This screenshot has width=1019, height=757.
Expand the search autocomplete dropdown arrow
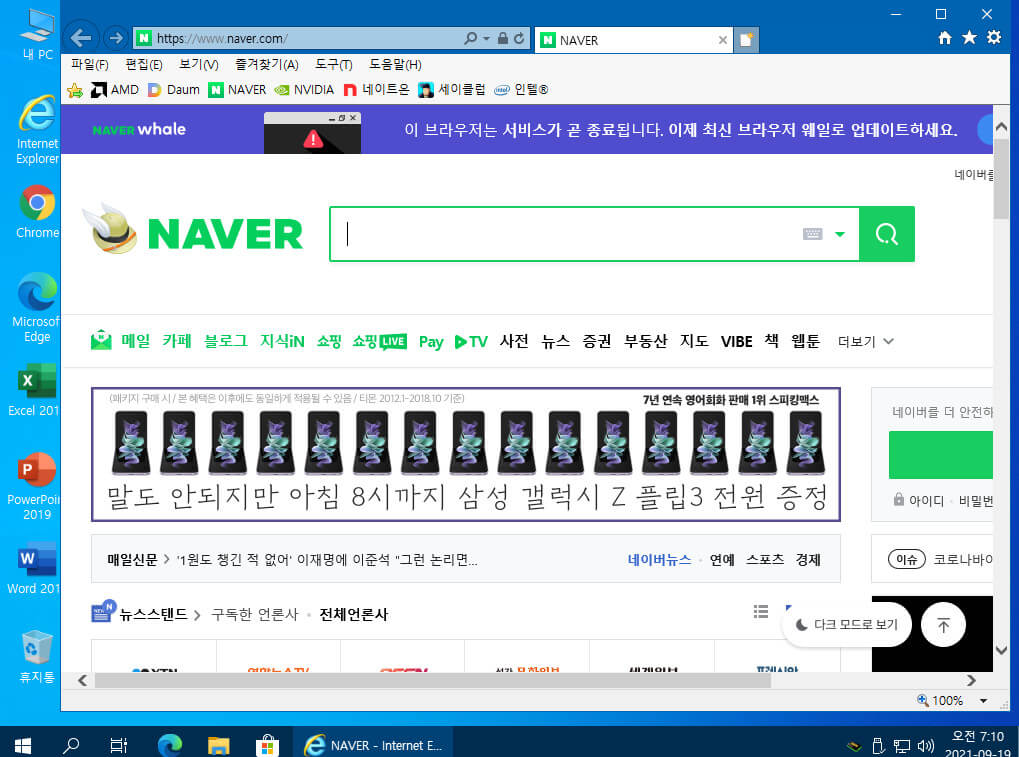[840, 235]
